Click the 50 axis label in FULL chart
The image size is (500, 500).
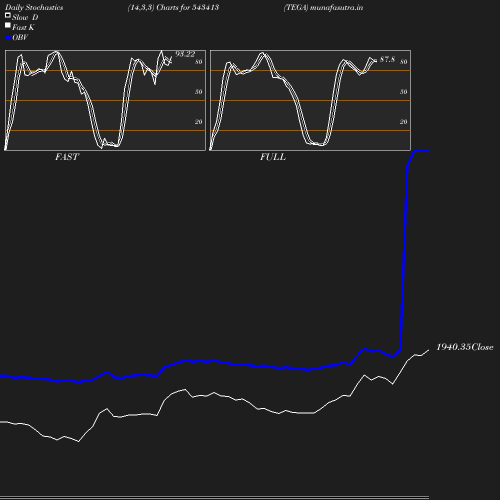[x=404, y=92]
